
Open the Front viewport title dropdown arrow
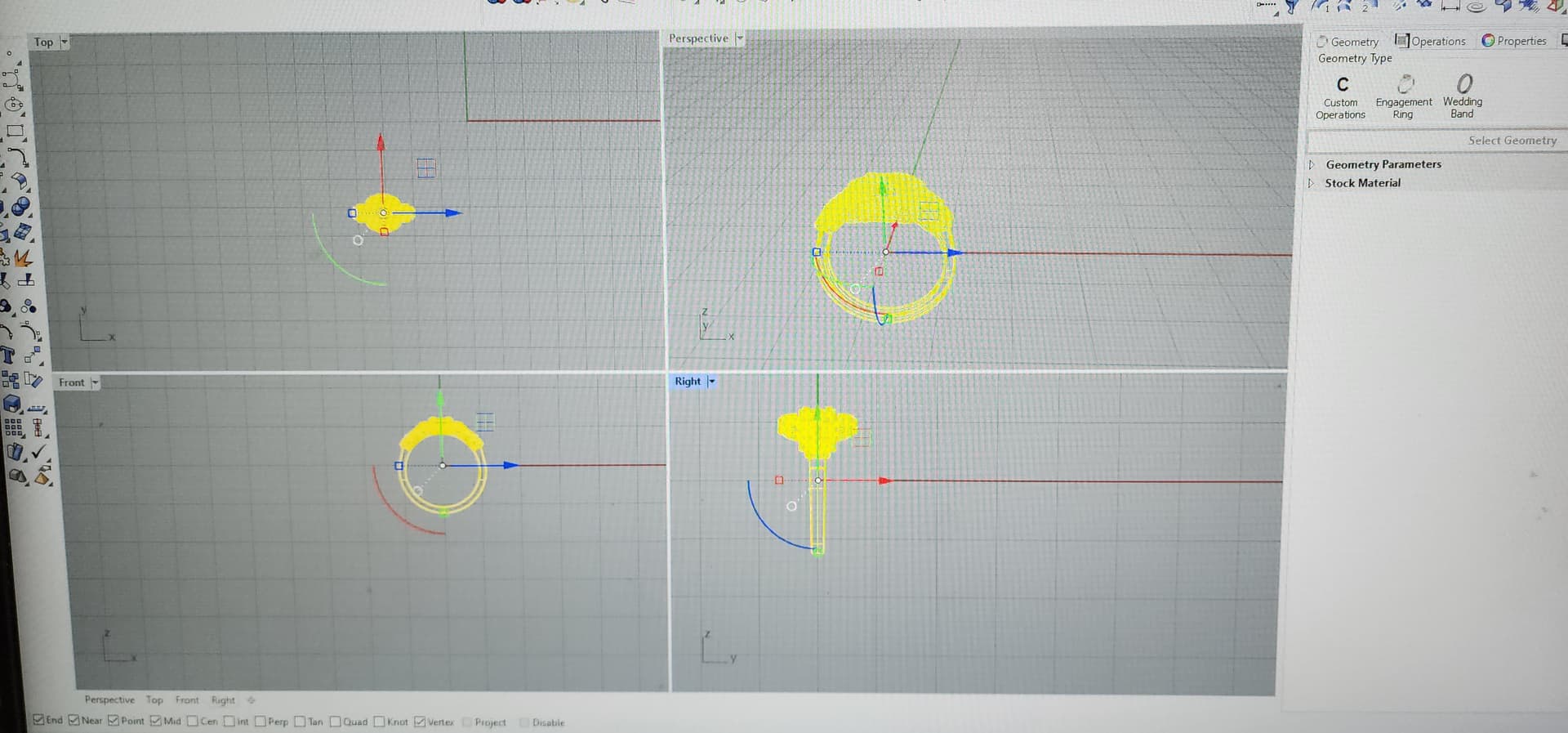click(x=95, y=382)
